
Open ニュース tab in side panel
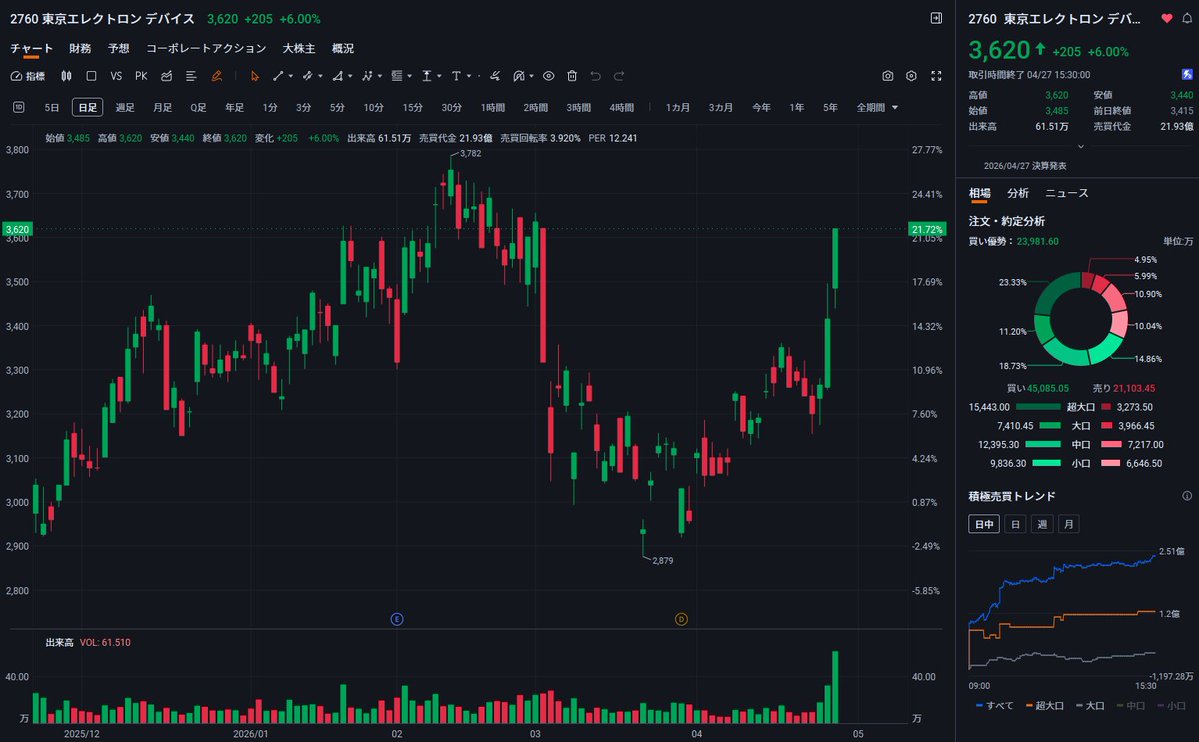[1067, 193]
